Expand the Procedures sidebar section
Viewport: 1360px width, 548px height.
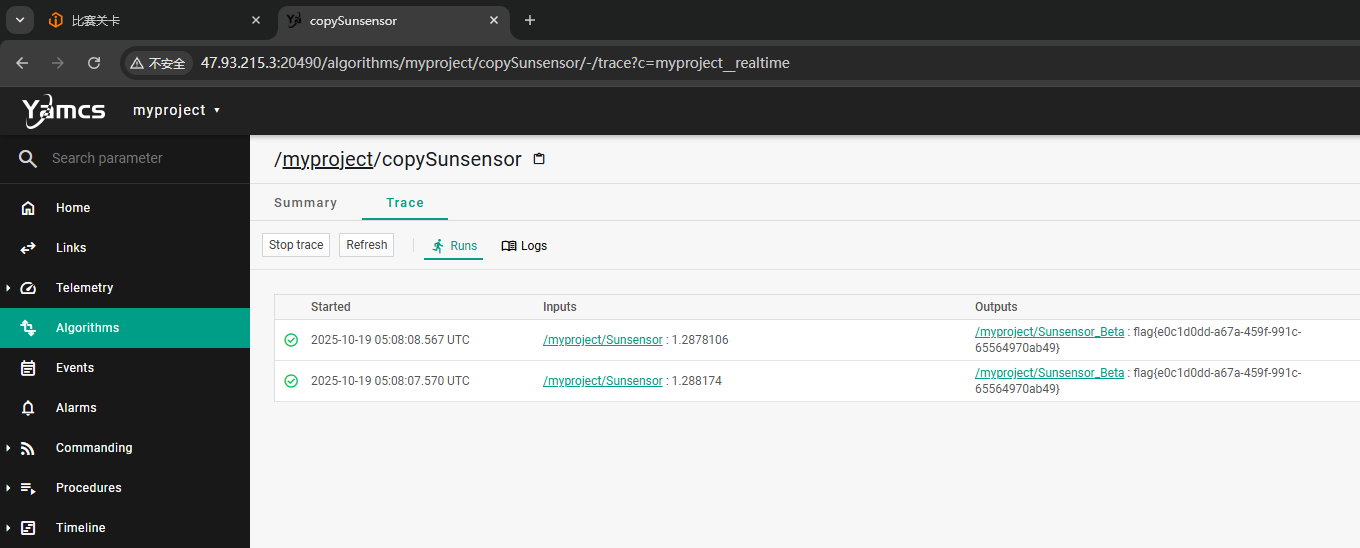[9, 488]
